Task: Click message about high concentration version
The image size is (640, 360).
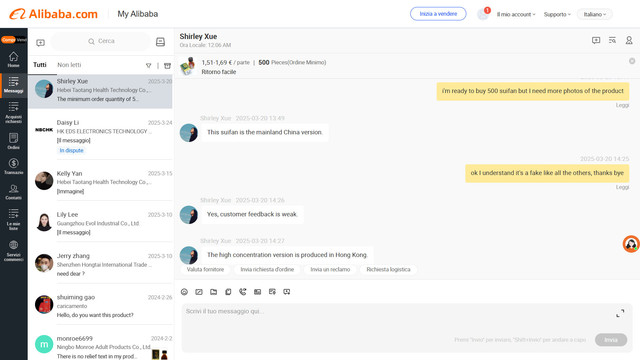Action: tap(287, 255)
